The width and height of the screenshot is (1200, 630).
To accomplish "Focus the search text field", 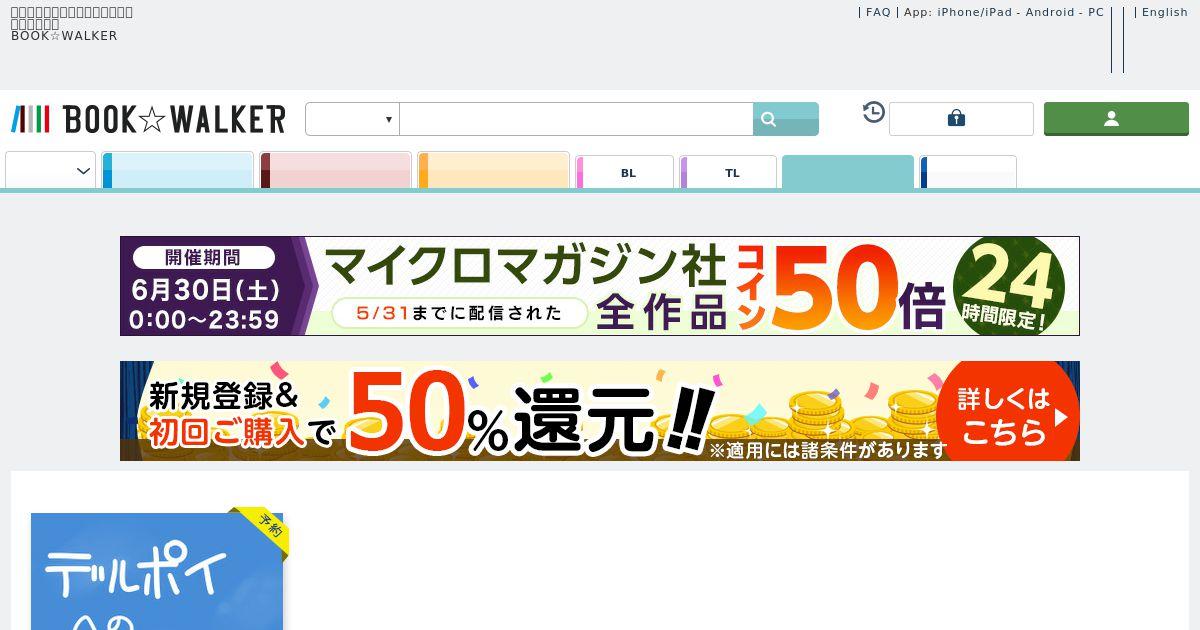I will (576, 119).
